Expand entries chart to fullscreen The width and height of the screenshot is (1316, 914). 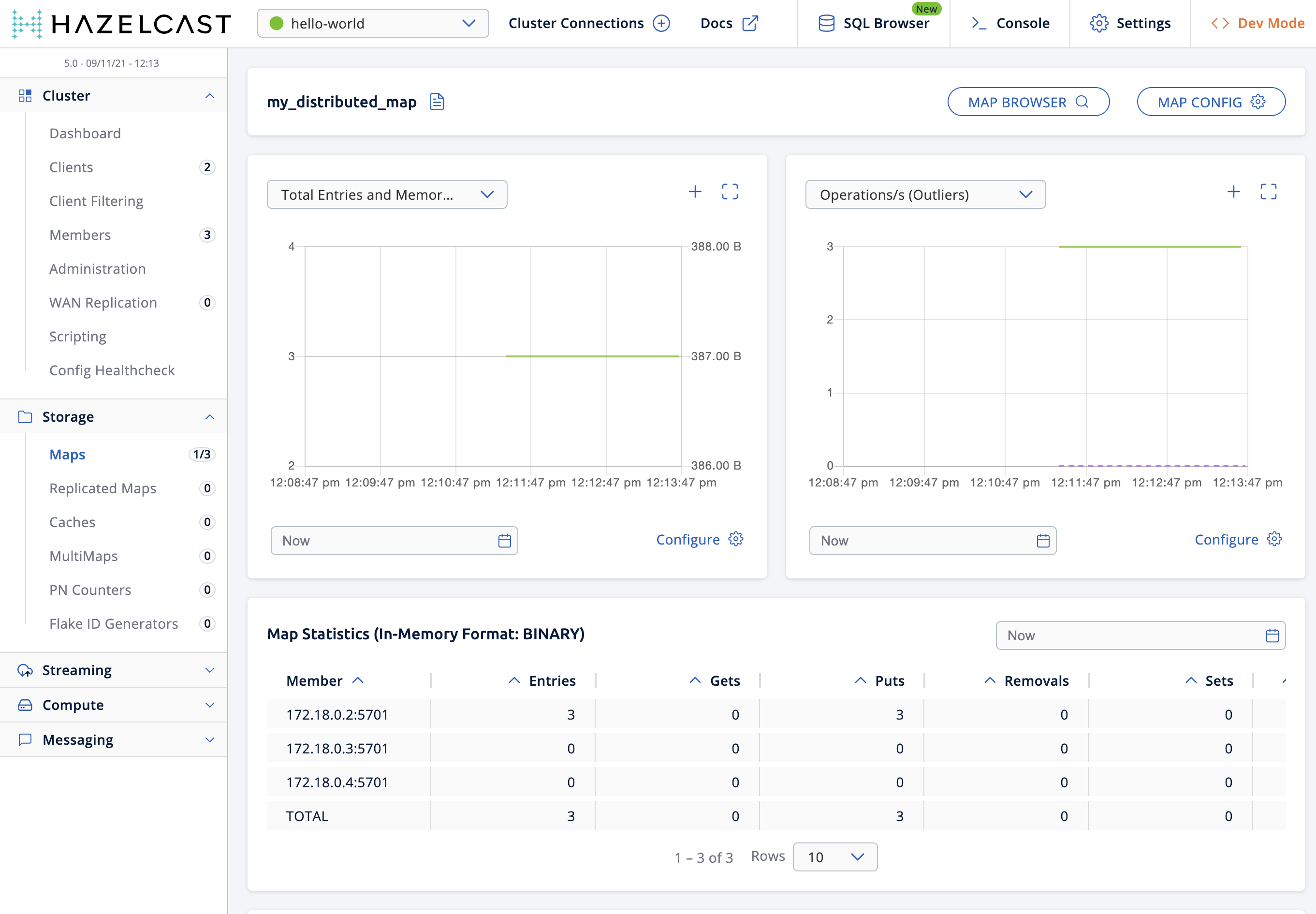point(730,192)
